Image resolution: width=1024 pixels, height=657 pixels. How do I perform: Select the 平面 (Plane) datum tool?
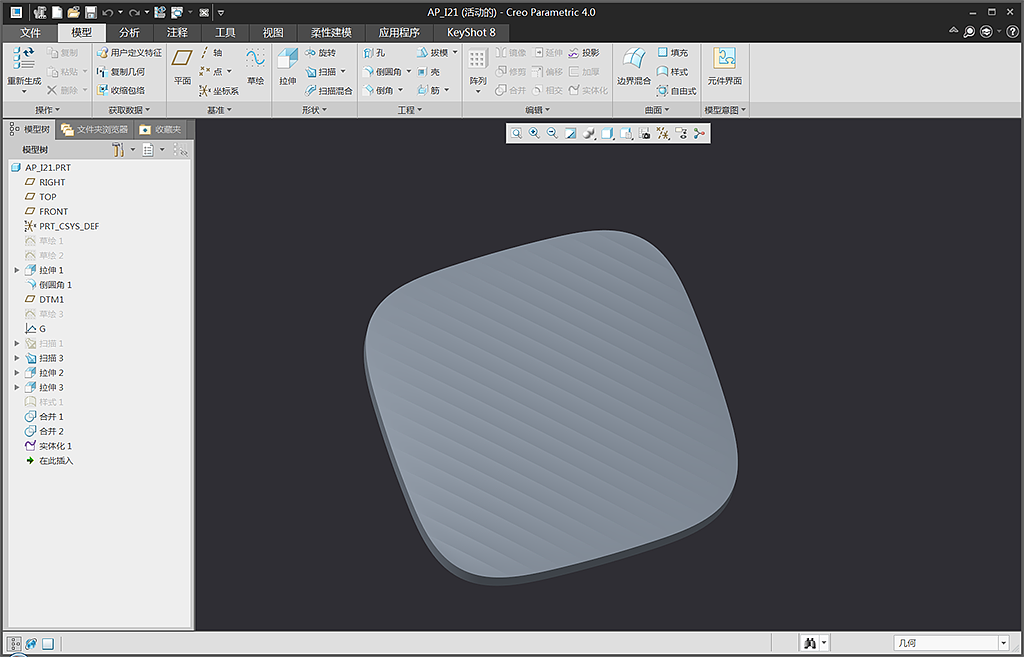coord(182,66)
